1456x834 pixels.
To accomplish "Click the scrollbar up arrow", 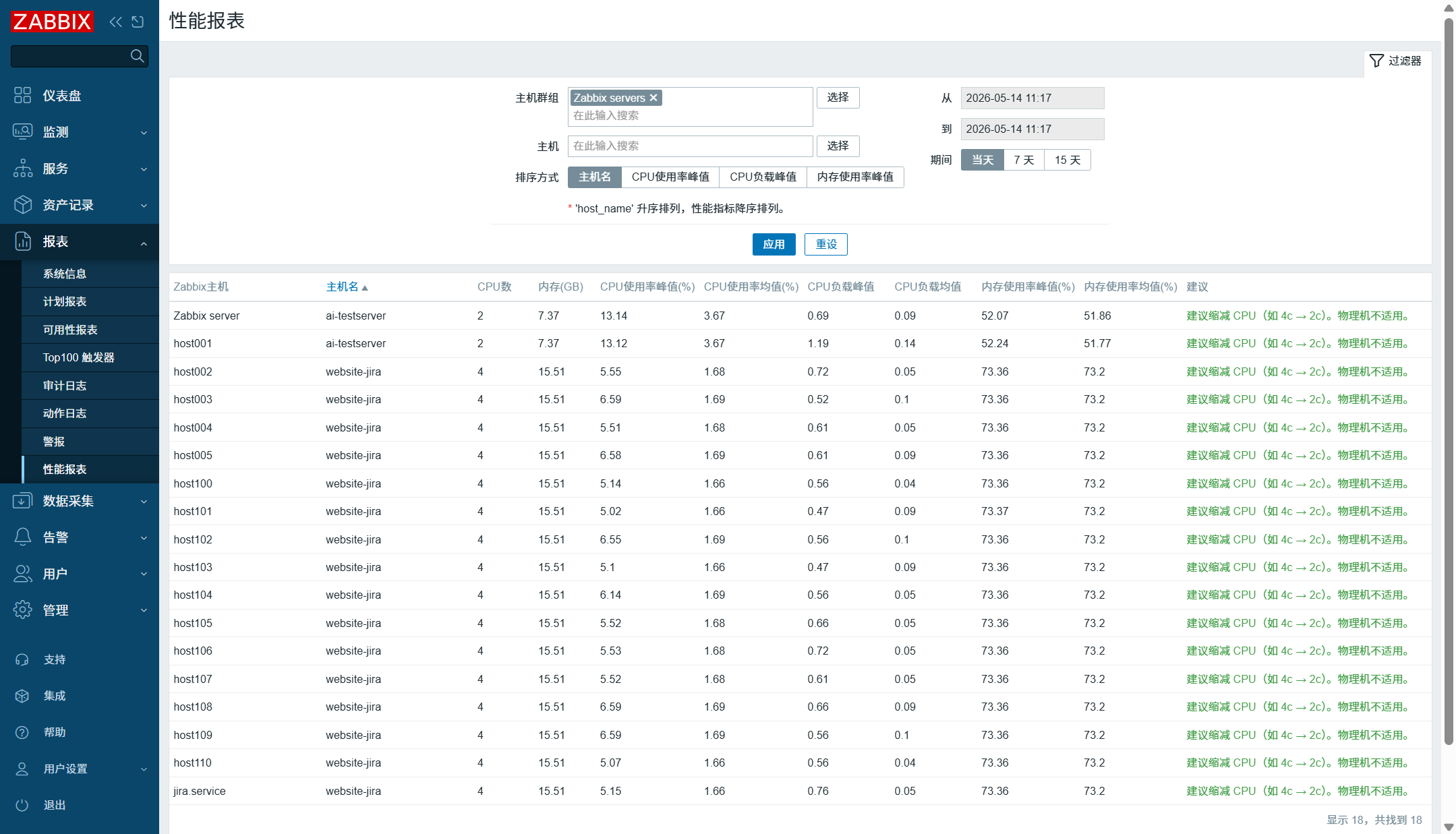I will [1449, 7].
